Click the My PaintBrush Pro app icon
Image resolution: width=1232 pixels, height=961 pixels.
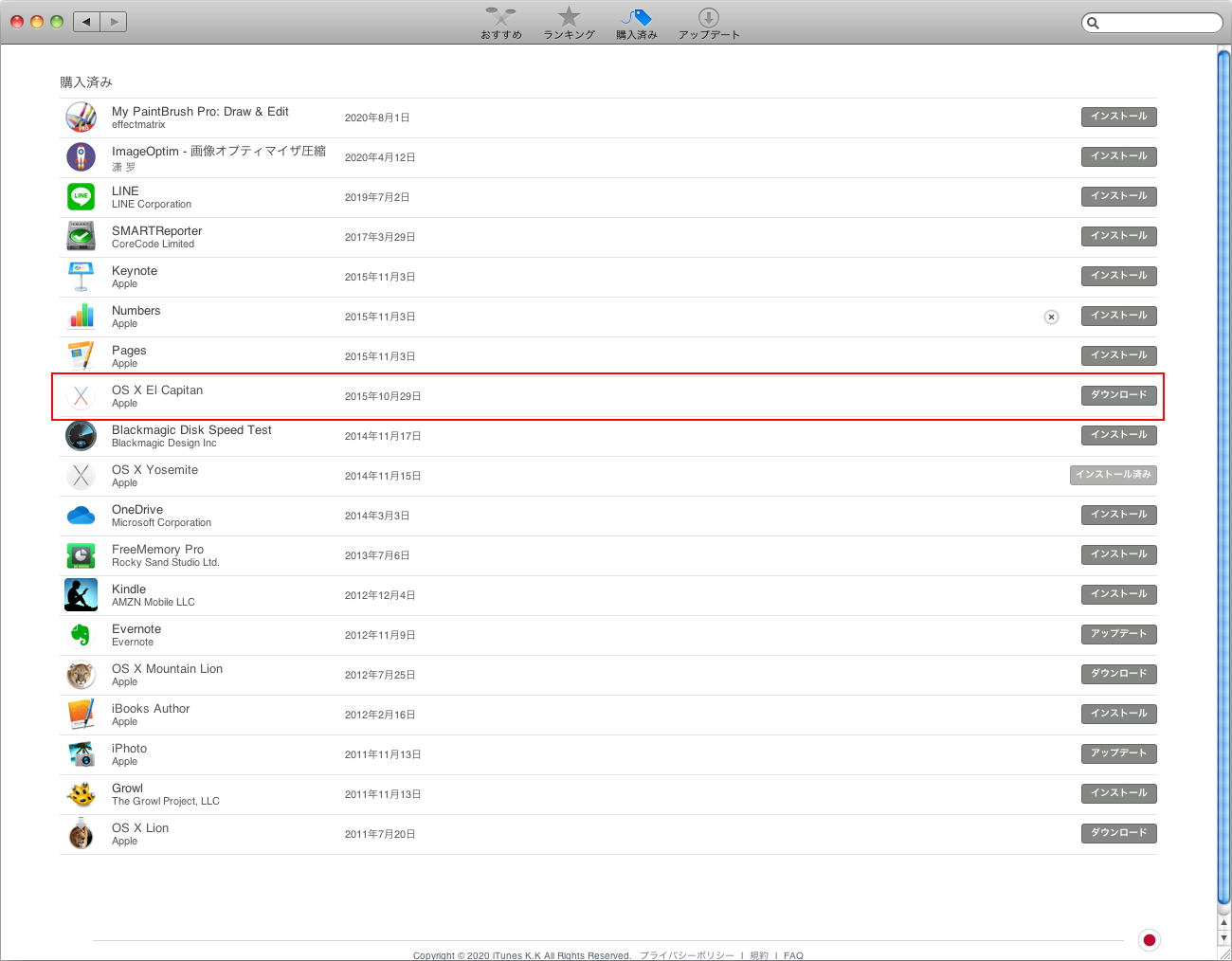[x=81, y=118]
